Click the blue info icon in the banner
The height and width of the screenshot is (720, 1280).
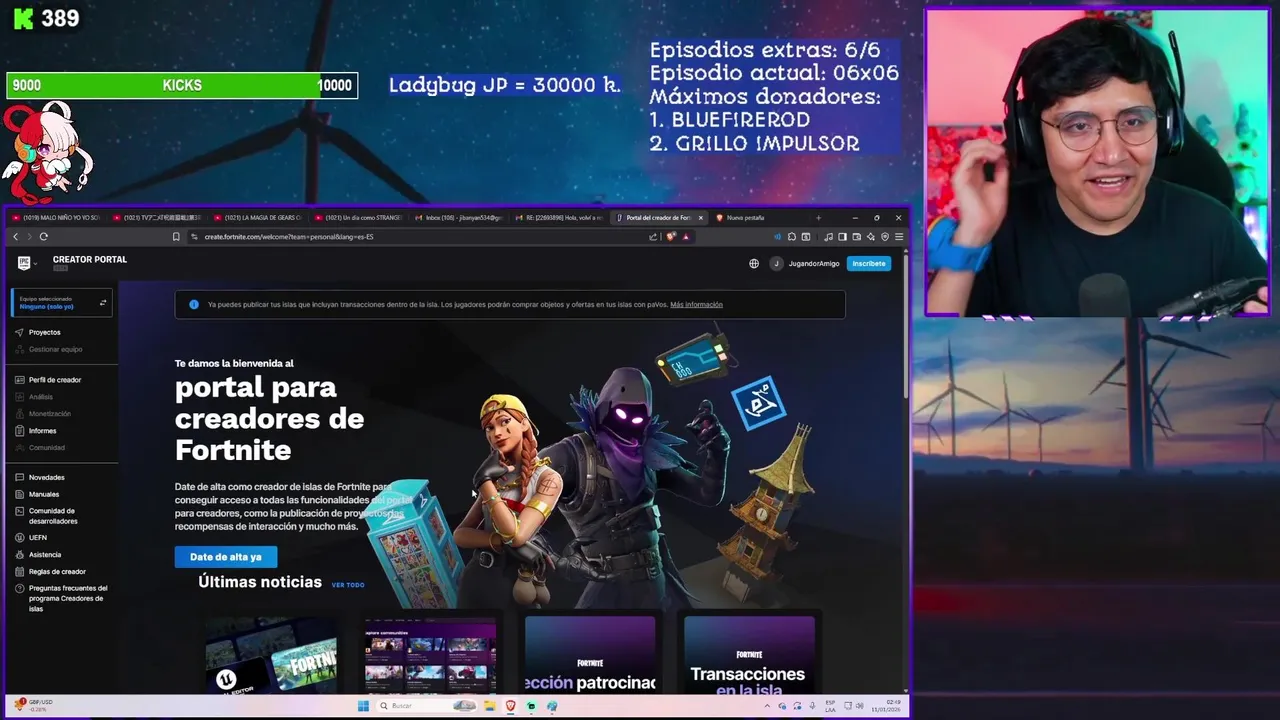pos(194,305)
